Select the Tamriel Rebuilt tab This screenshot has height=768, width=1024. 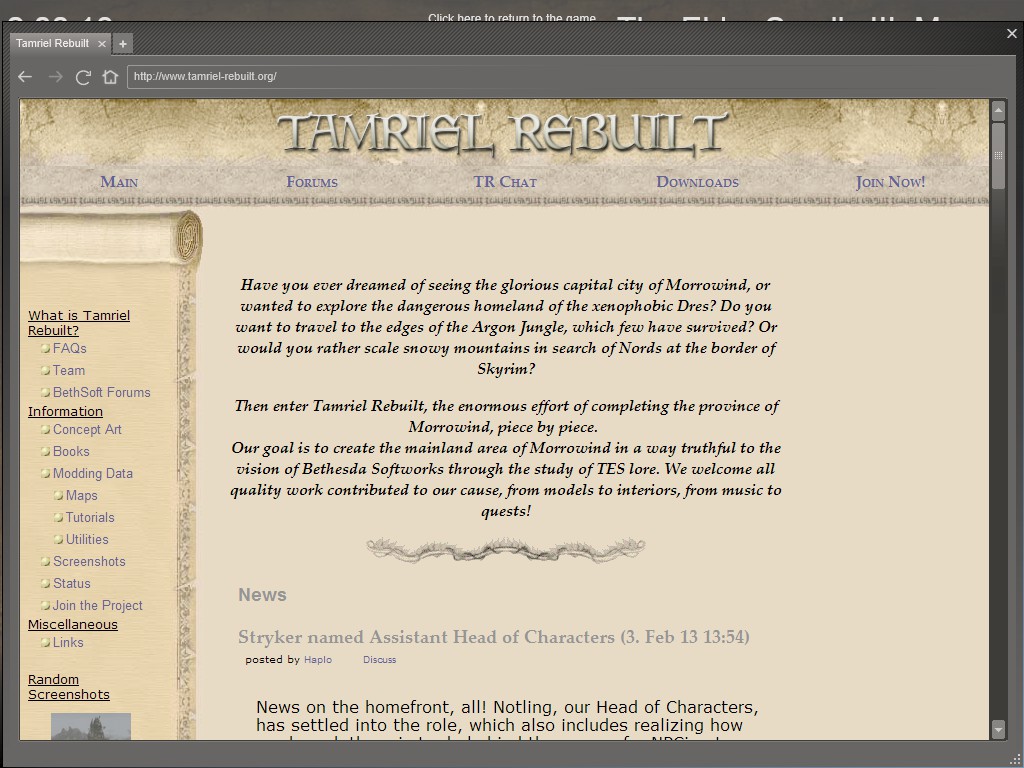point(52,43)
